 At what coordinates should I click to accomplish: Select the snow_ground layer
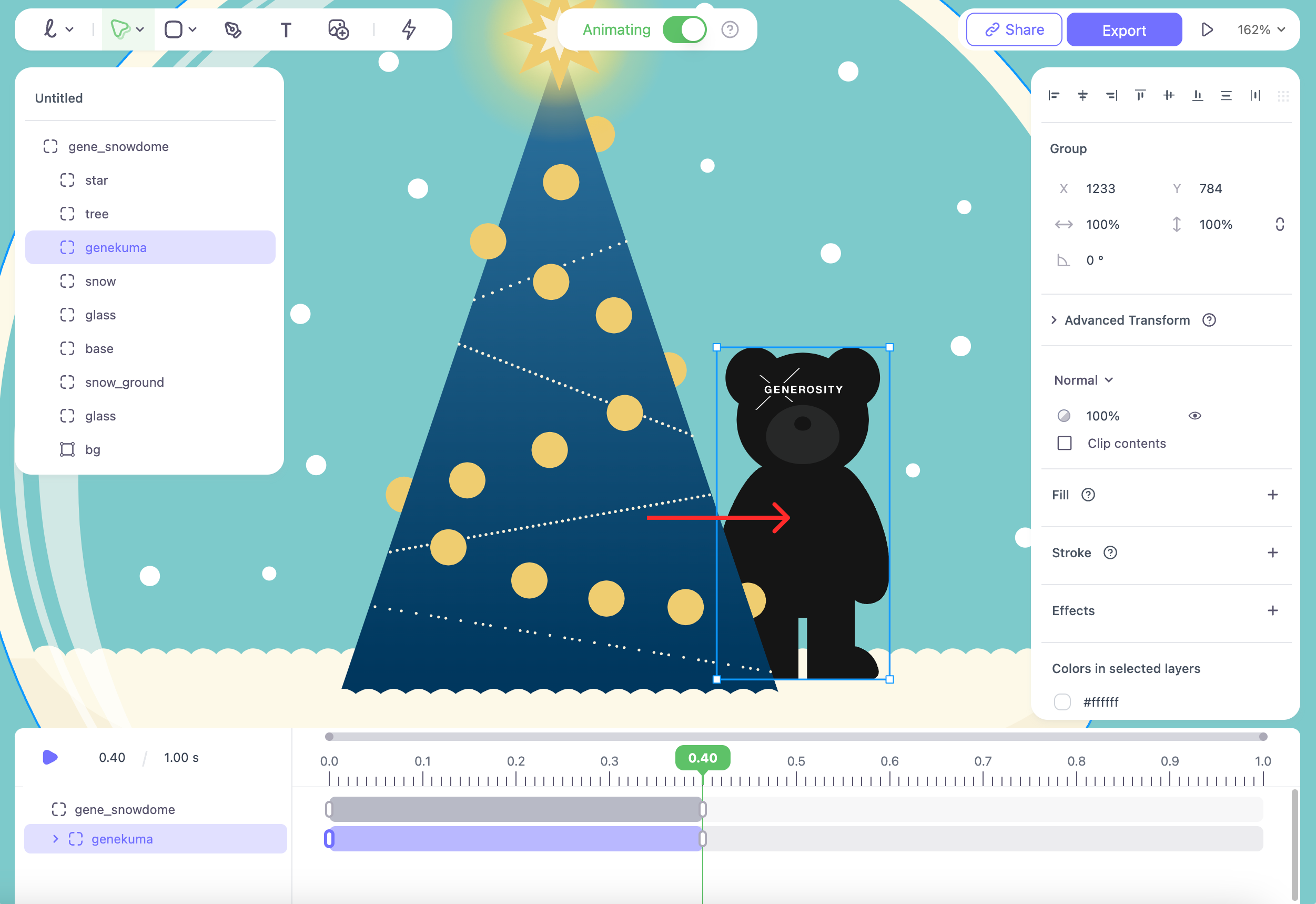125,383
